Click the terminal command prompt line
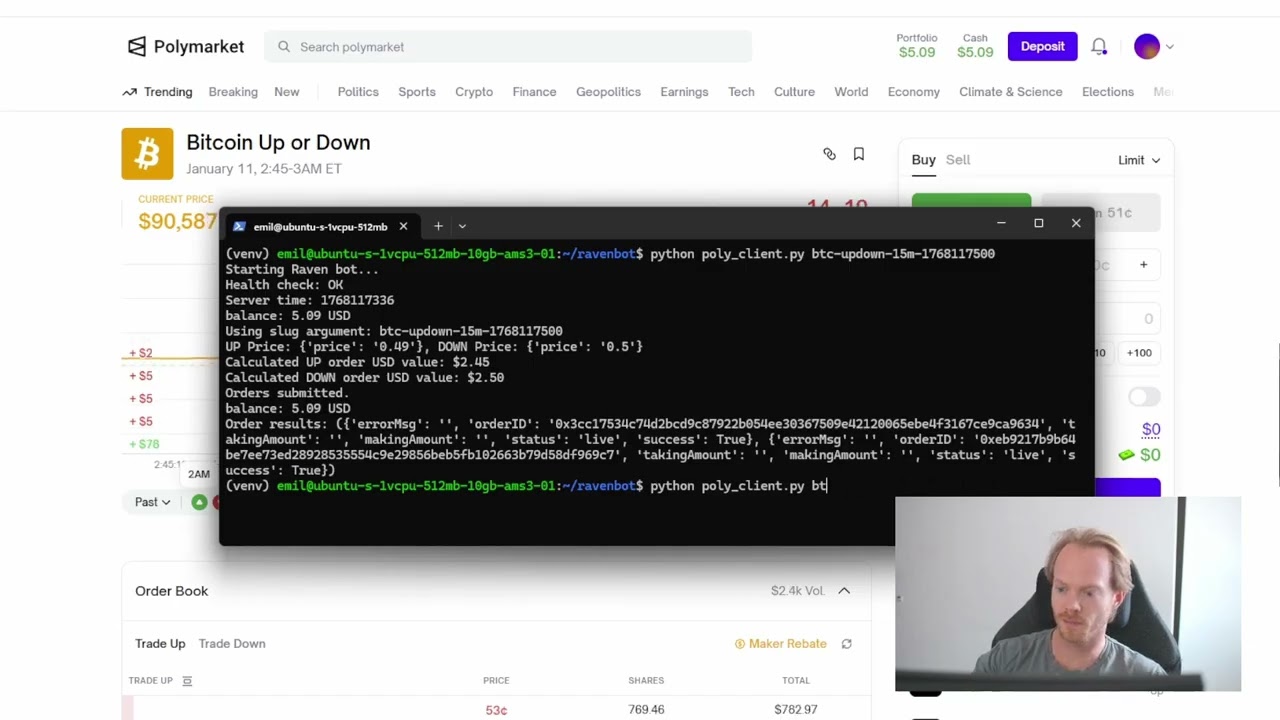The width and height of the screenshot is (1280, 720). (527, 486)
